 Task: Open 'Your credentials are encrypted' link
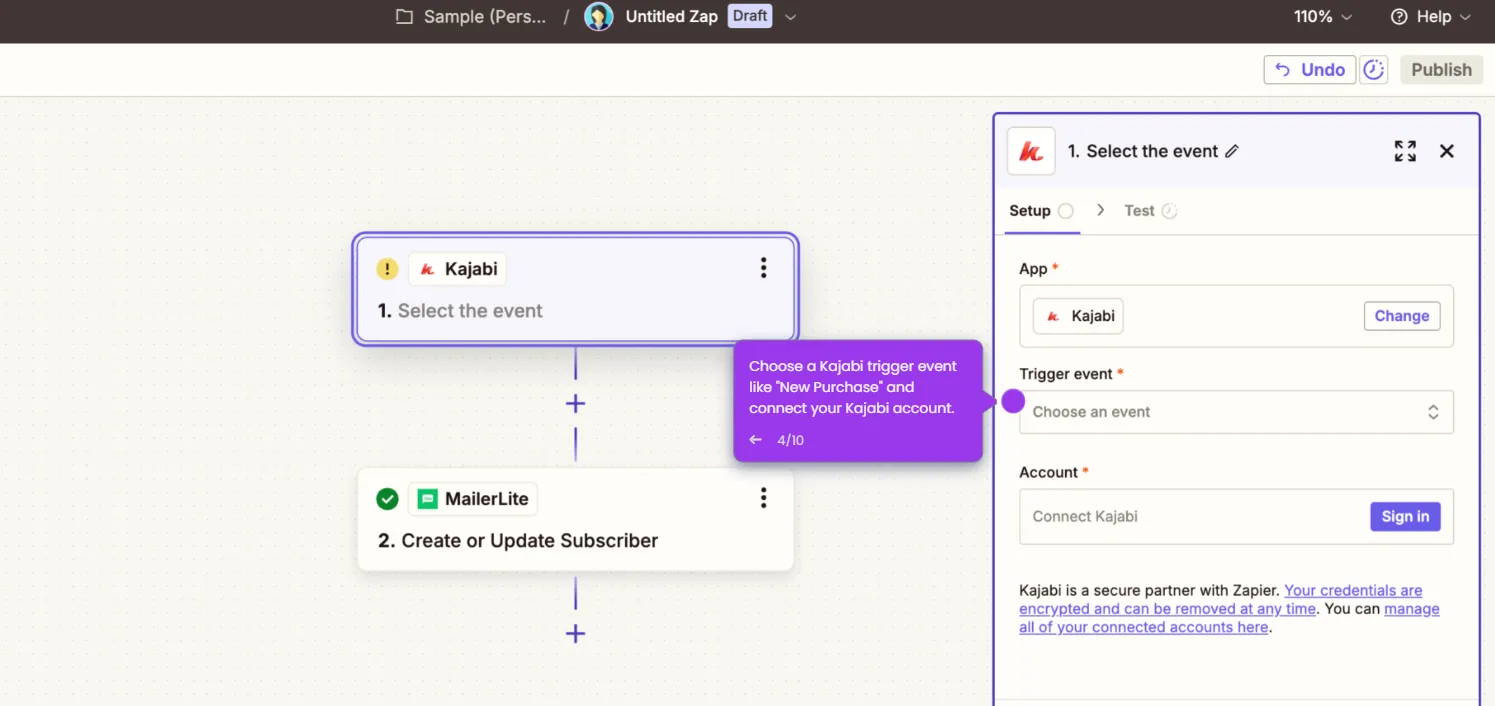point(1220,599)
